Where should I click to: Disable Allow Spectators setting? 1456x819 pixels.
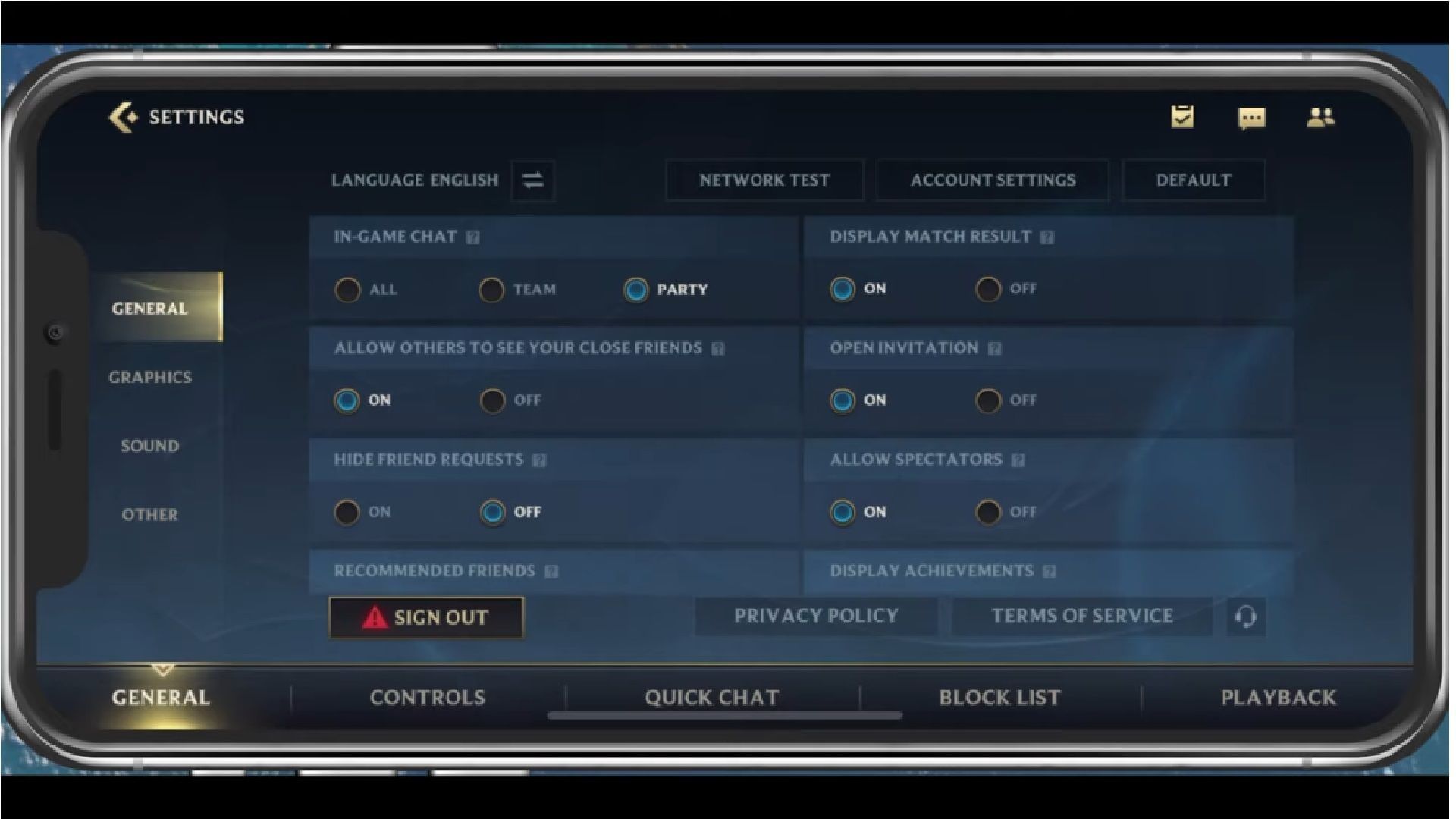988,511
